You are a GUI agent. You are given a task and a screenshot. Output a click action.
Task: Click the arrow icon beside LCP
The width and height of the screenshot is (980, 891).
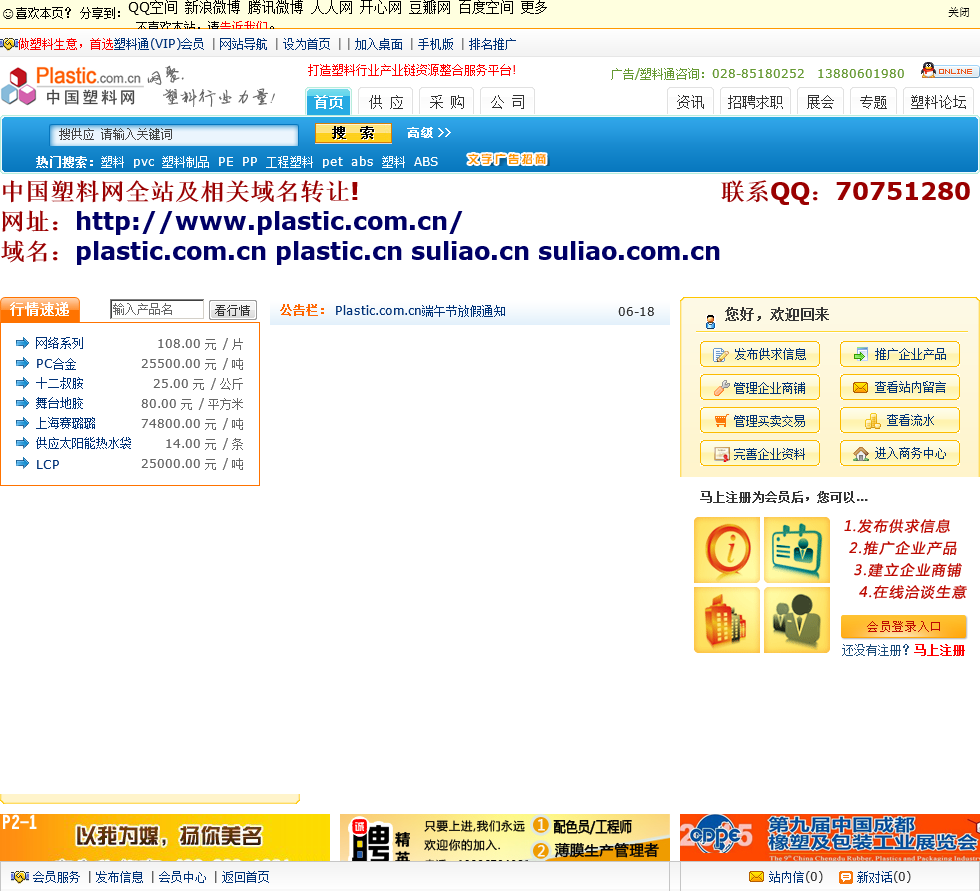pos(22,463)
